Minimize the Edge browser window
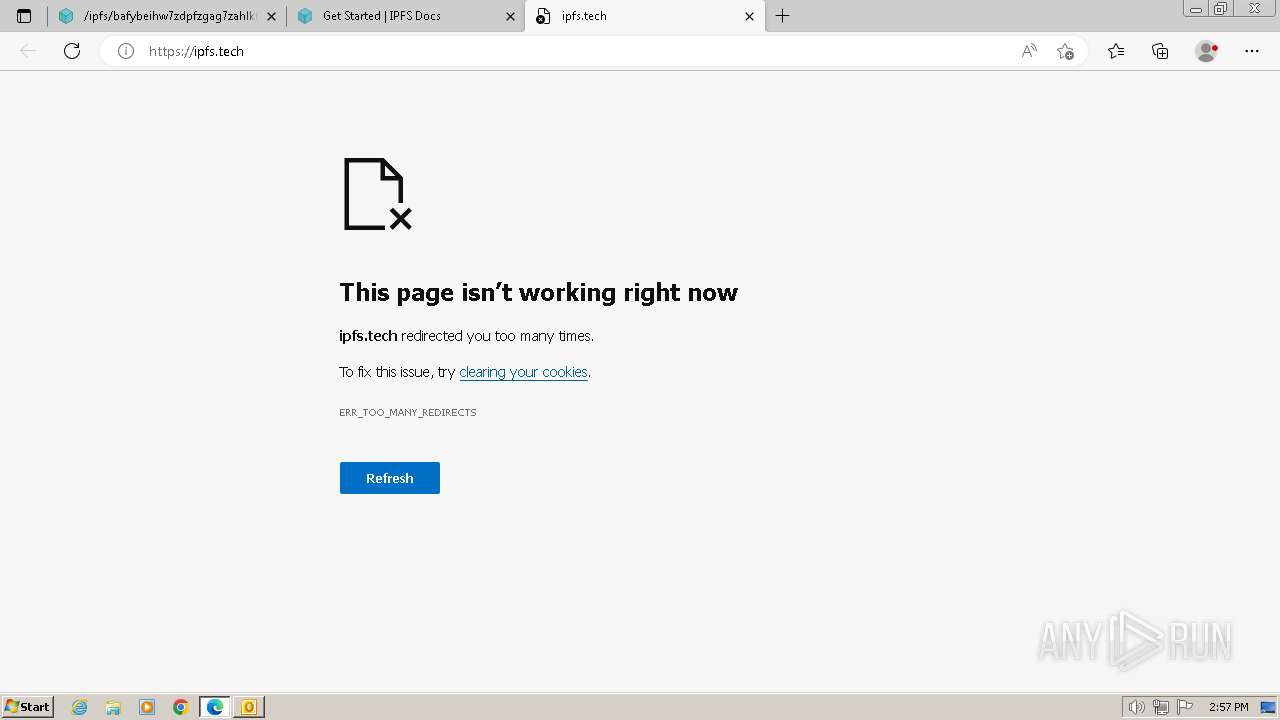Image resolution: width=1280 pixels, height=720 pixels. (1196, 9)
